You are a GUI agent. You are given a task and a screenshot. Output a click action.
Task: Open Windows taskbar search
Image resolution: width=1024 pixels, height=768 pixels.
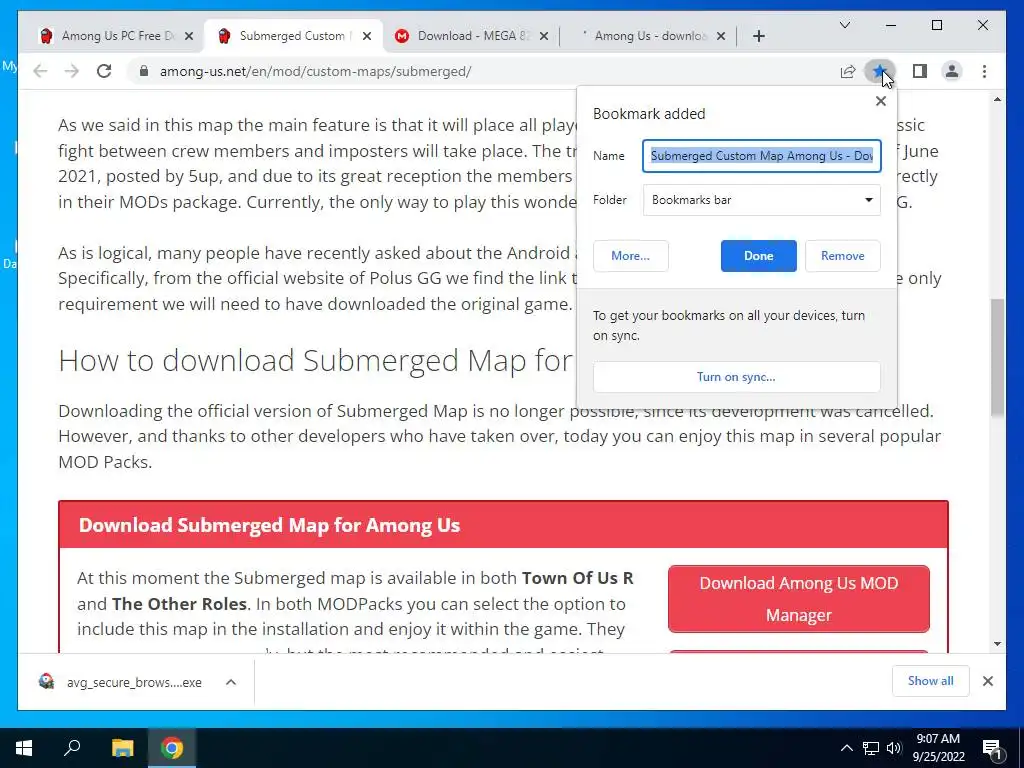(x=72, y=748)
